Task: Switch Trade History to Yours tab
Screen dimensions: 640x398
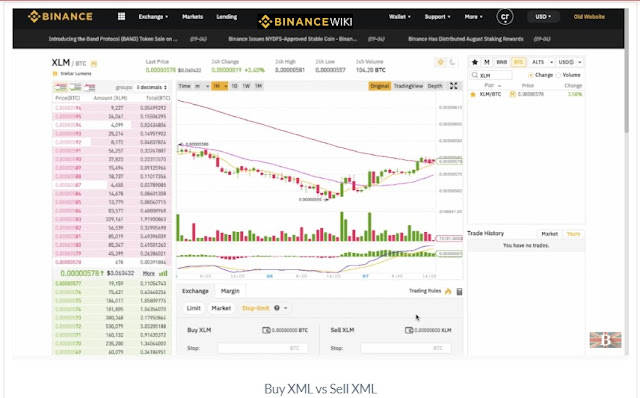Action: [x=573, y=234]
